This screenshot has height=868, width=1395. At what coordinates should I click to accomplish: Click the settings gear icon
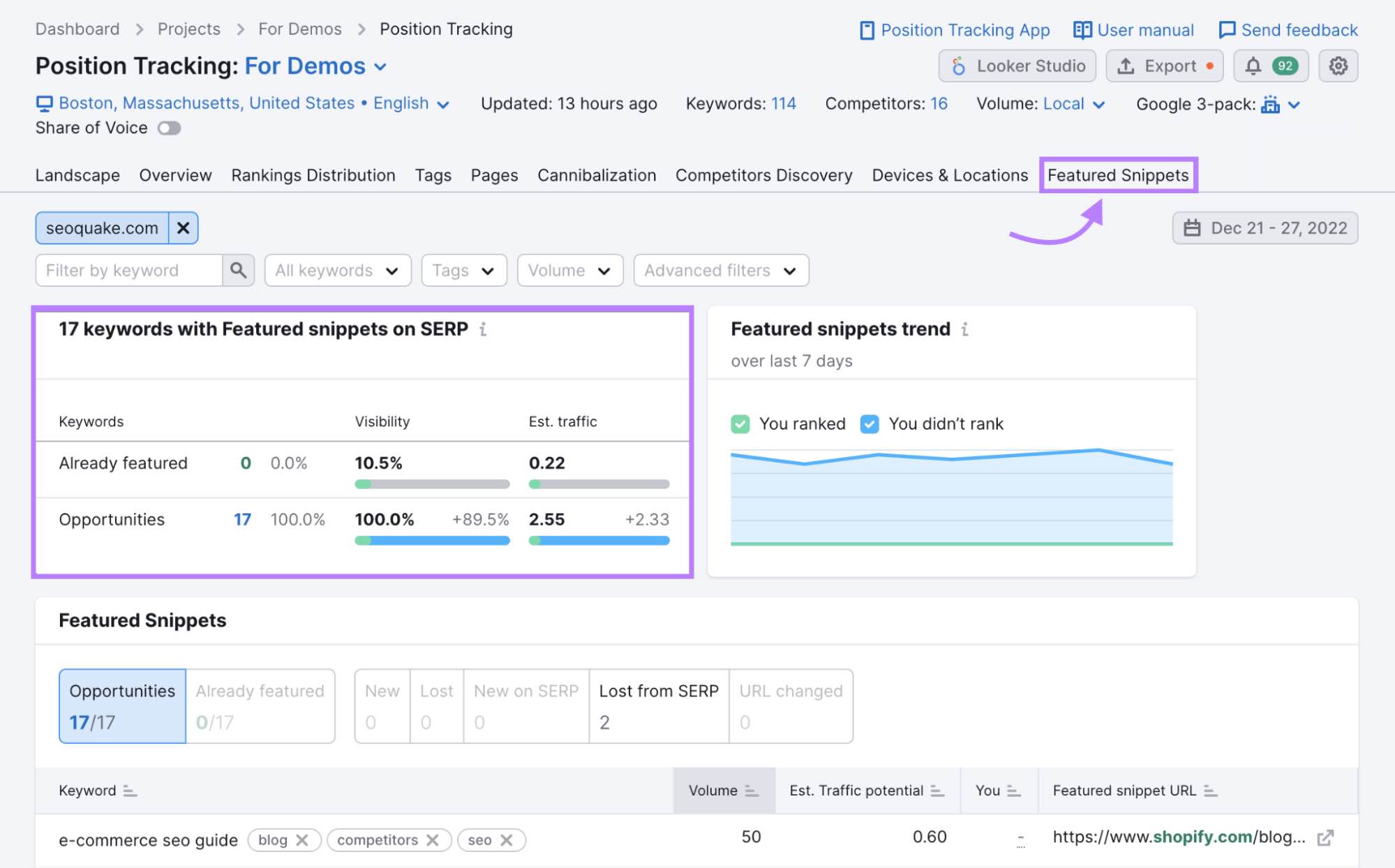[x=1337, y=66]
